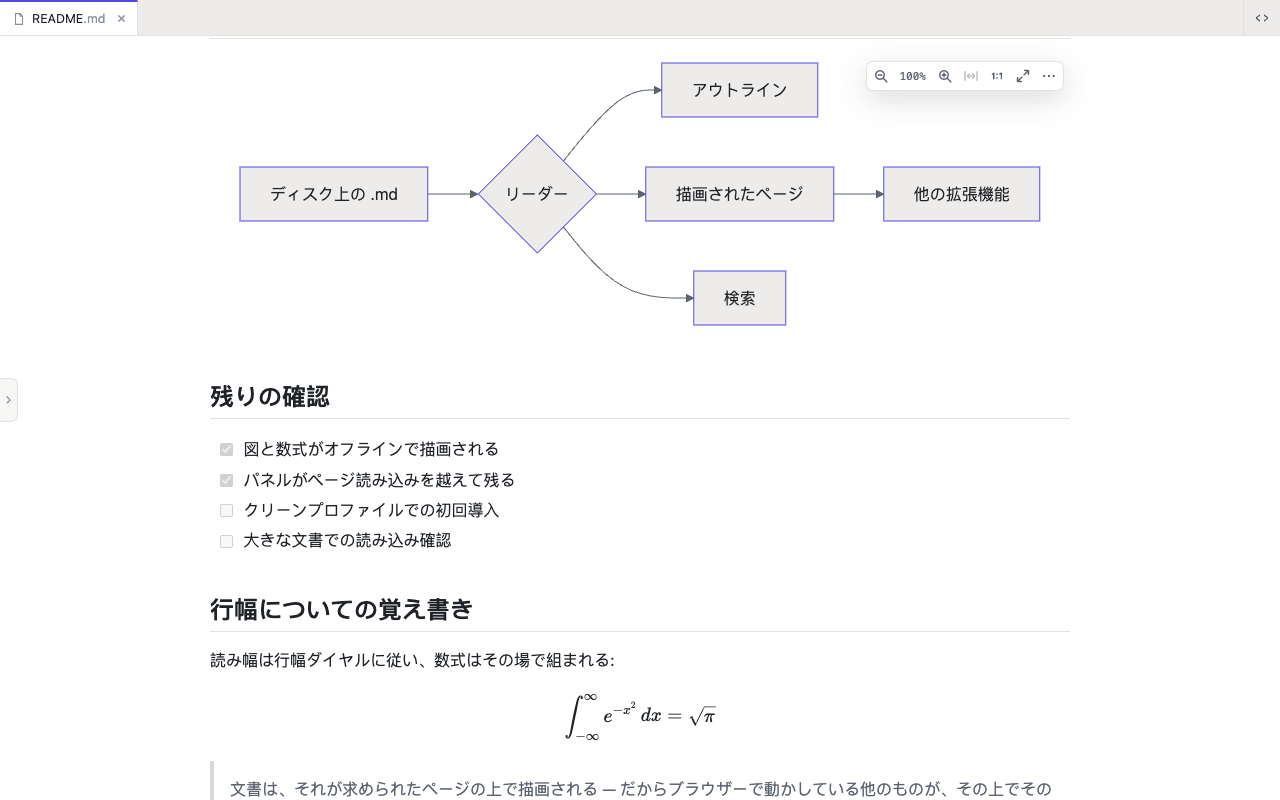Toggle source code view
This screenshot has height=800, width=1280.
[x=1262, y=18]
